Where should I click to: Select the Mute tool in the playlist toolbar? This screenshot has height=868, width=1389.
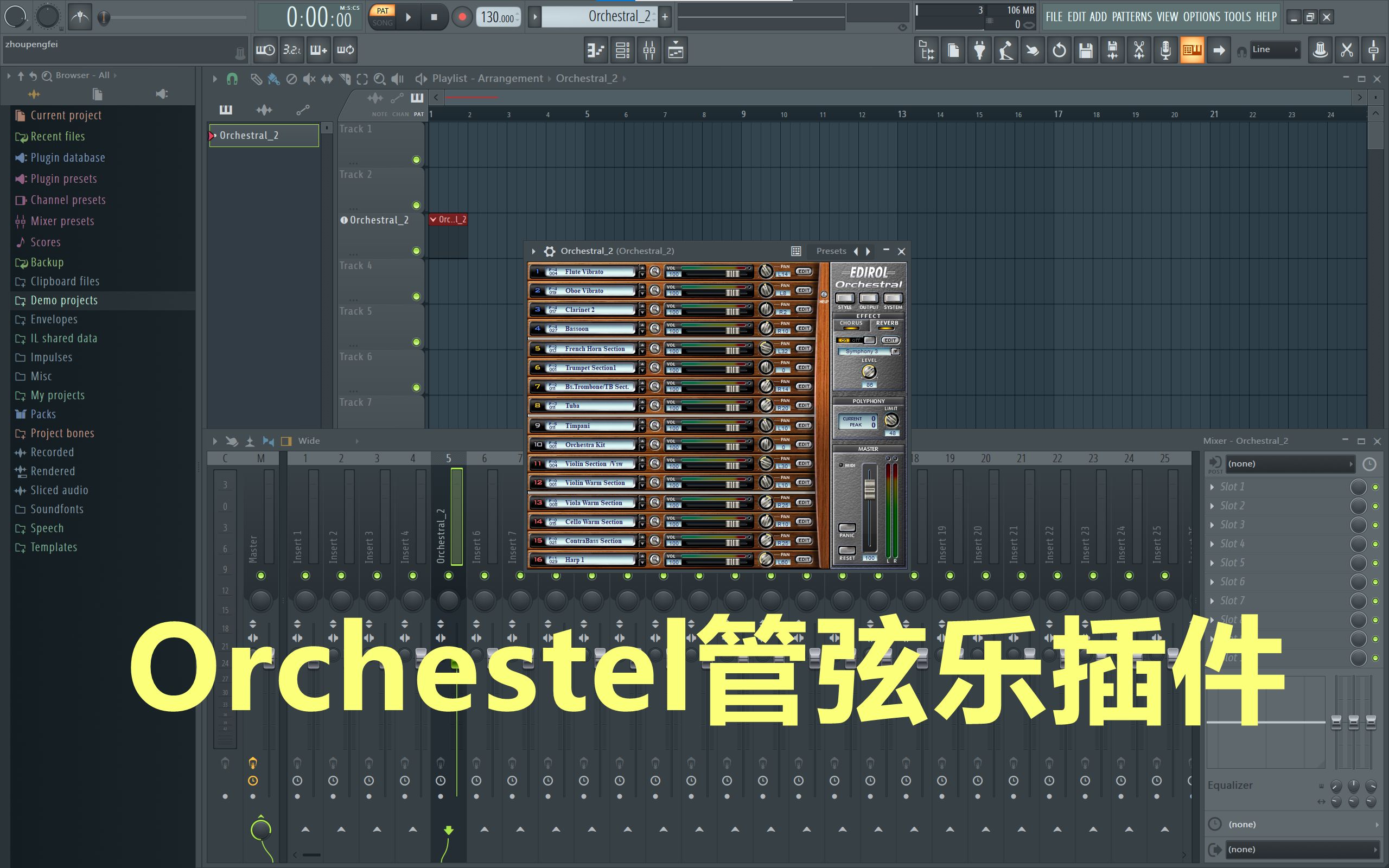tap(310, 78)
